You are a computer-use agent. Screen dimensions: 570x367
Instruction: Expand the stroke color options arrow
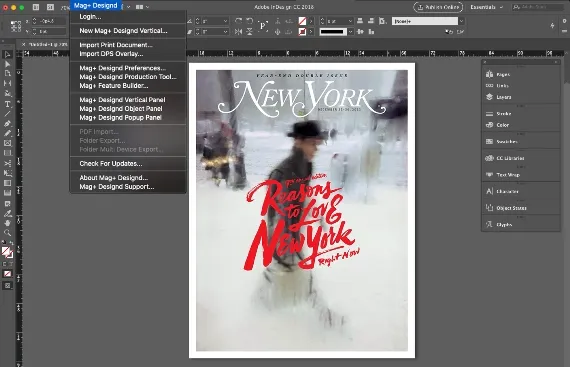pyautogui.click(x=311, y=32)
